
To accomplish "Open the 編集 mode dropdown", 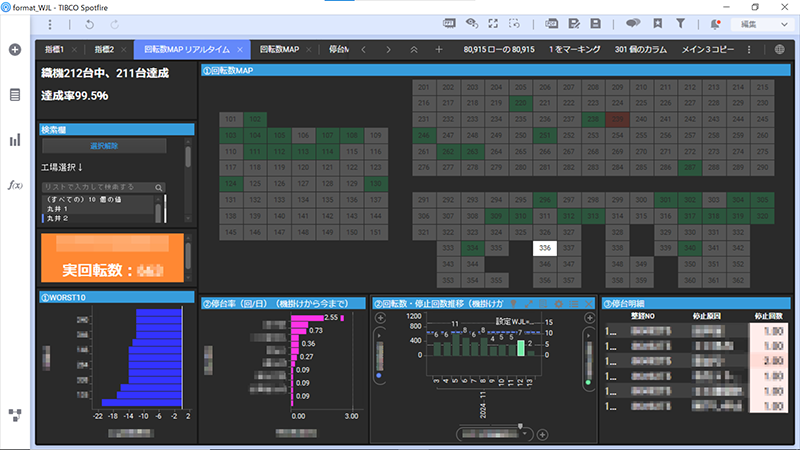I will [x=761, y=22].
